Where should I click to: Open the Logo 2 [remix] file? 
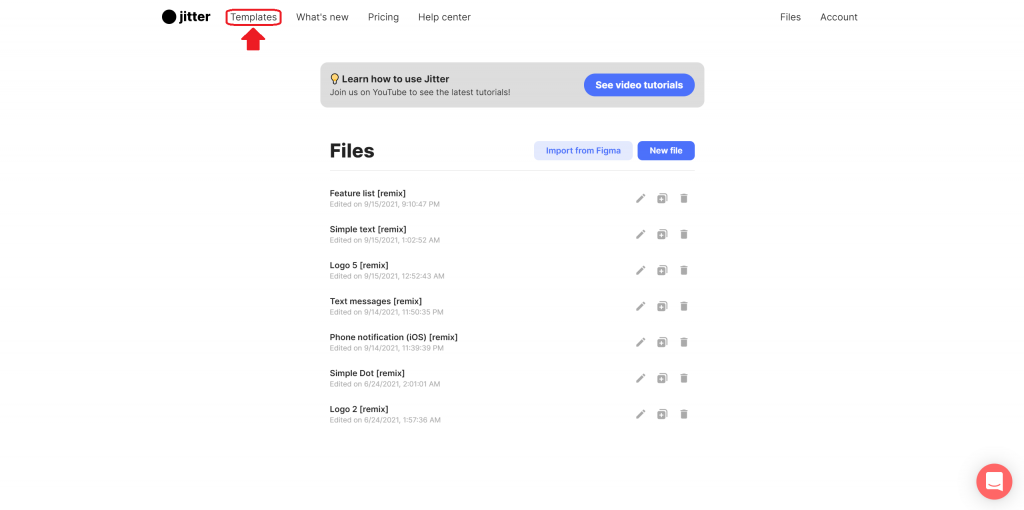(x=359, y=409)
